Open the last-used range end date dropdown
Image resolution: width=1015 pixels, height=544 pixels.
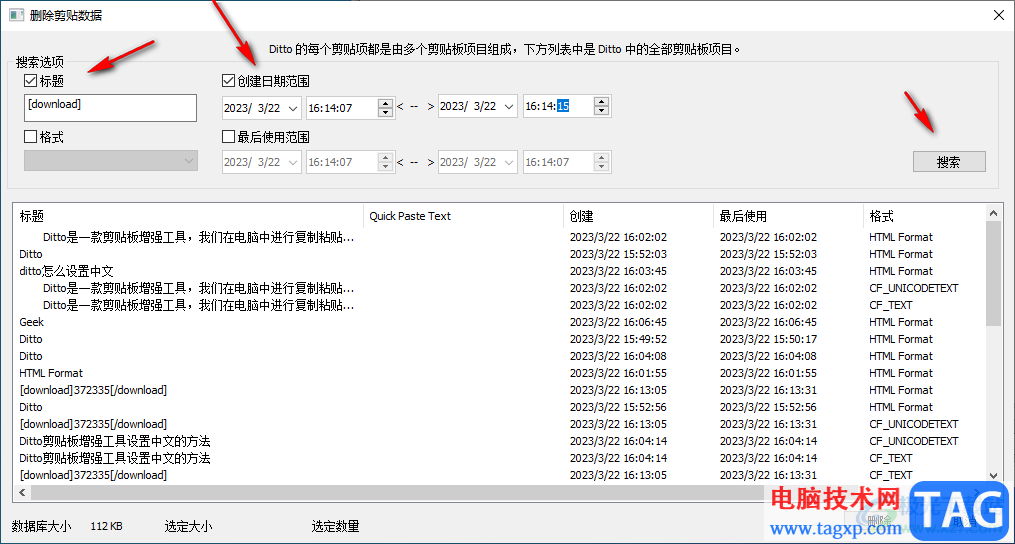tap(509, 162)
